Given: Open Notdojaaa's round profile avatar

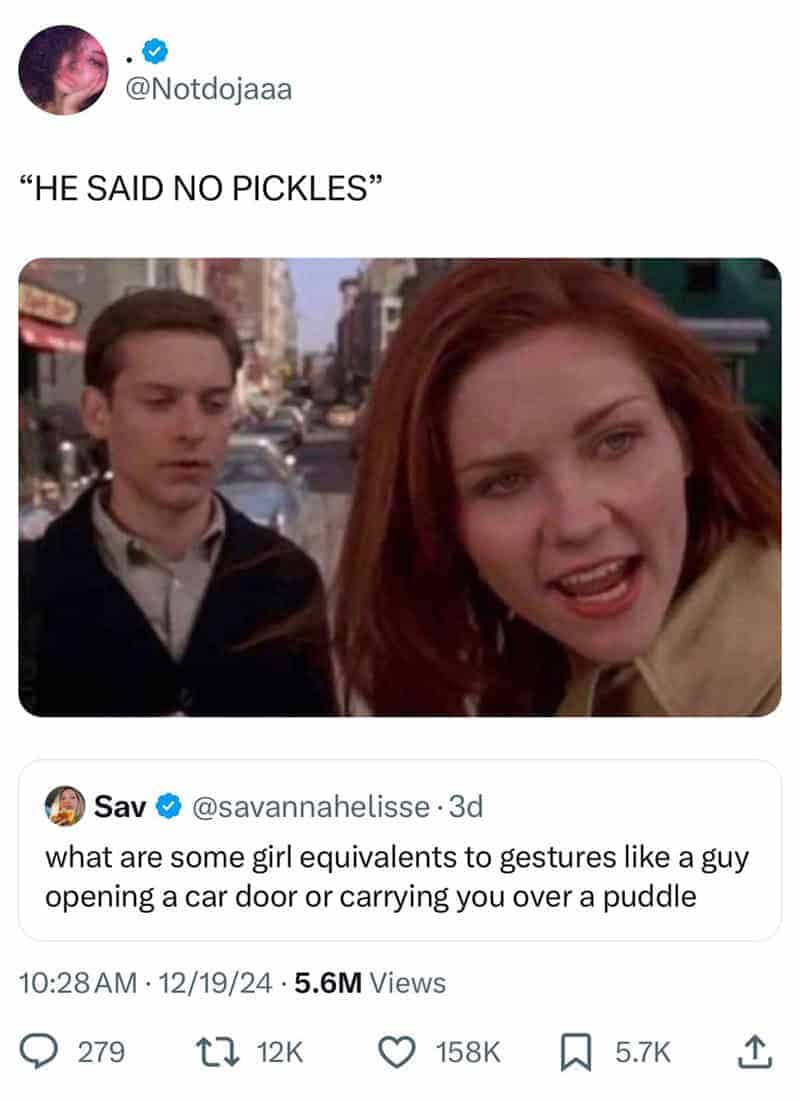Looking at the screenshot, I should (x=63, y=70).
